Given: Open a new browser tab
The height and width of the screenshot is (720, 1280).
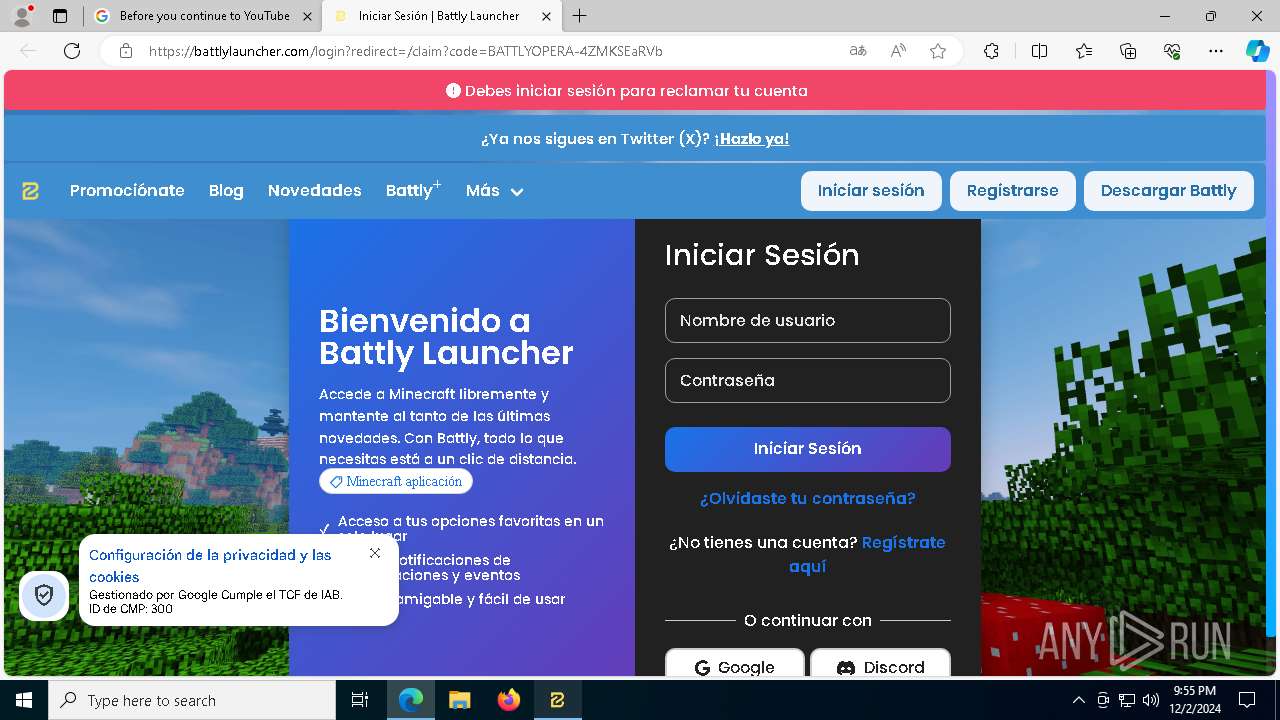Looking at the screenshot, I should click(x=580, y=16).
